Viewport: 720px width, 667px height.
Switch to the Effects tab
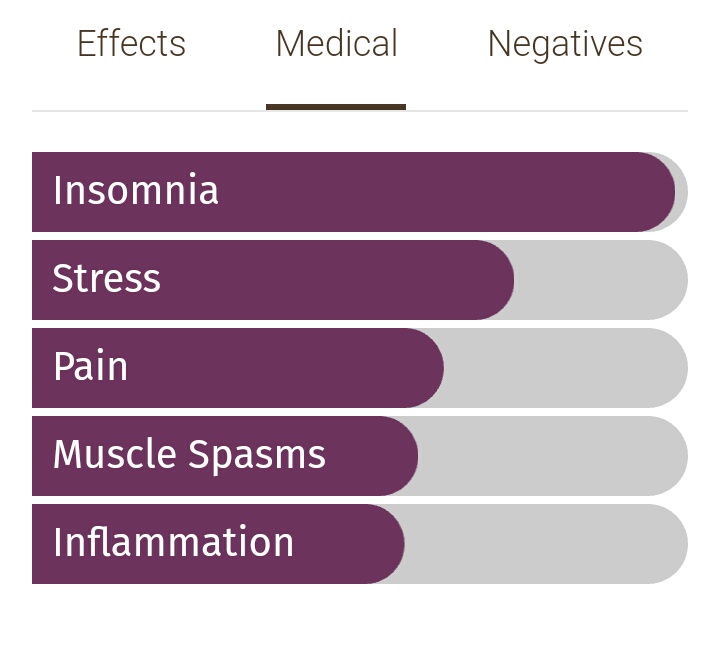click(131, 44)
